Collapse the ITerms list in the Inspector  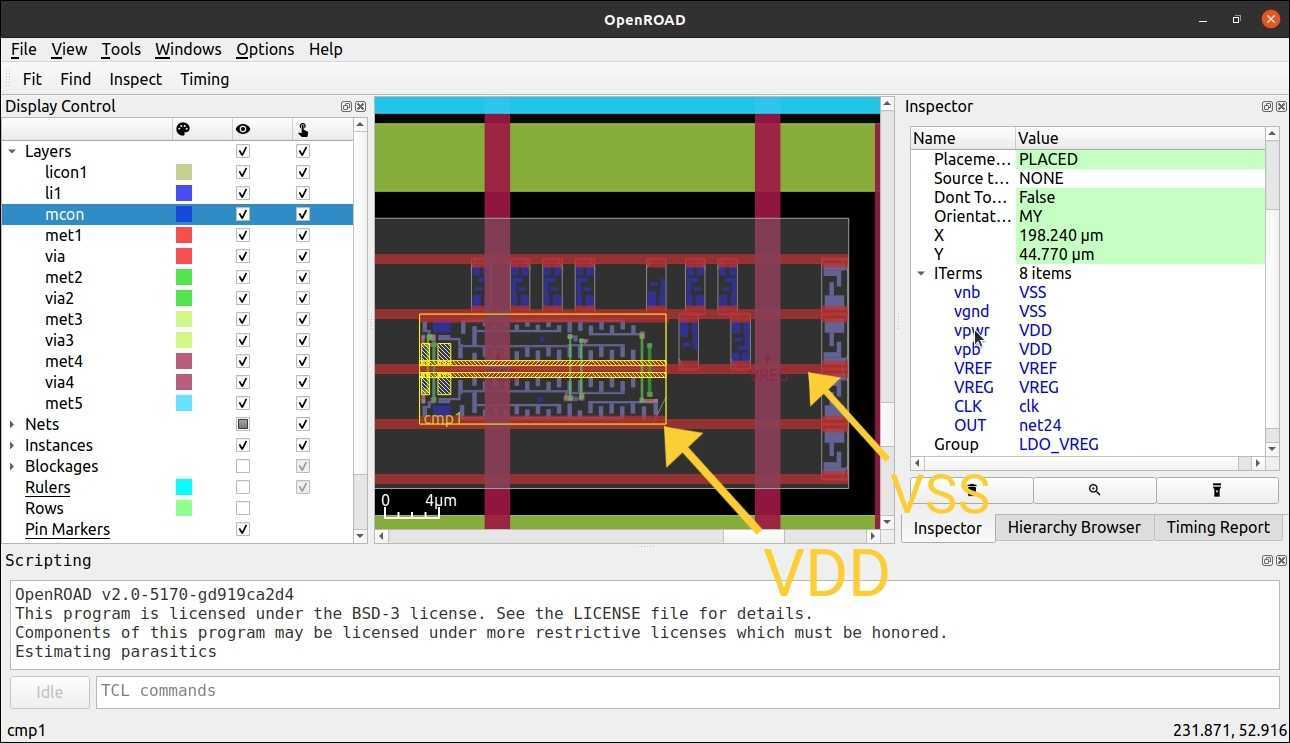[x=921, y=273]
